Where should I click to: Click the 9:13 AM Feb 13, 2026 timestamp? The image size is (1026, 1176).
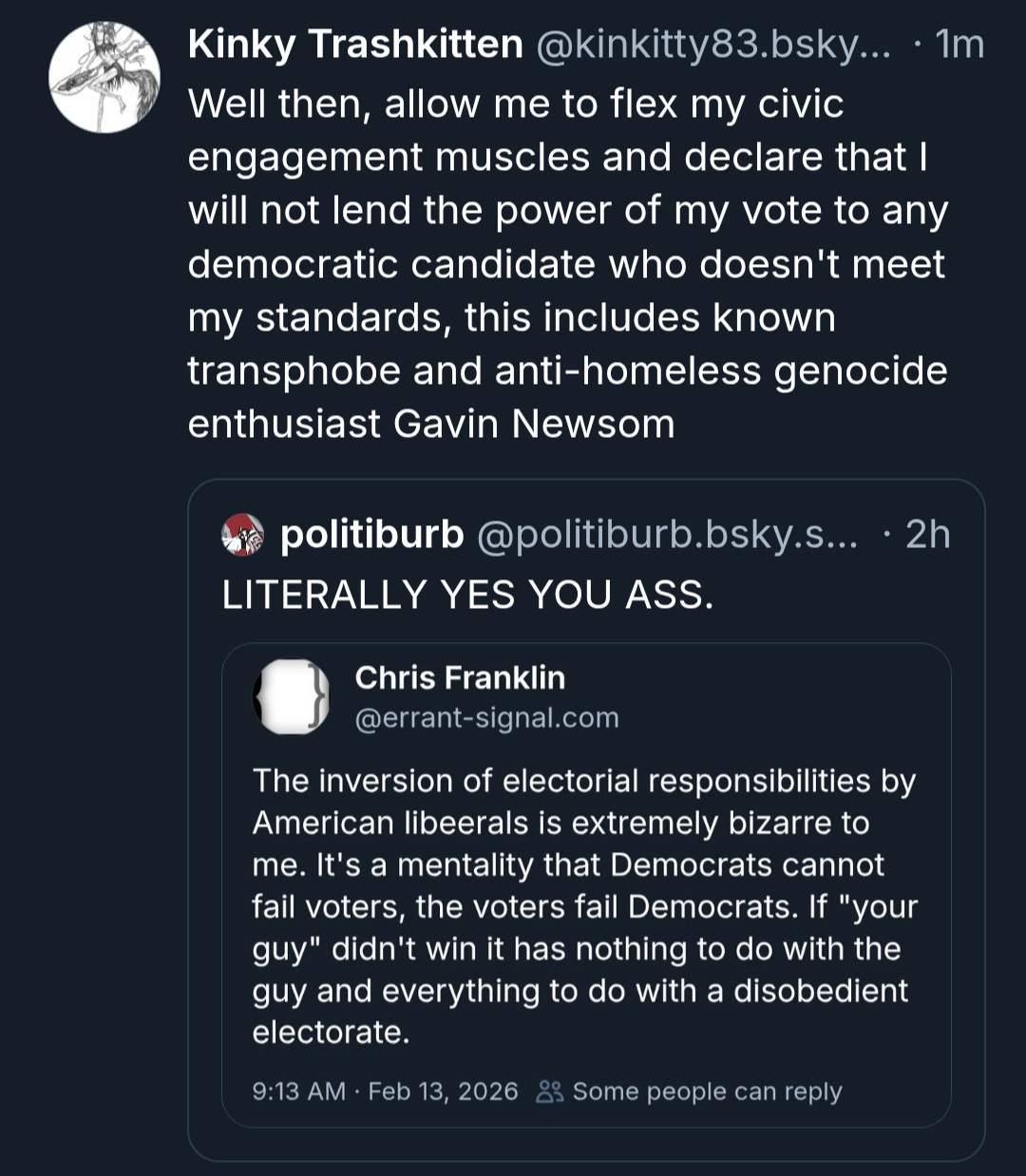(385, 1091)
